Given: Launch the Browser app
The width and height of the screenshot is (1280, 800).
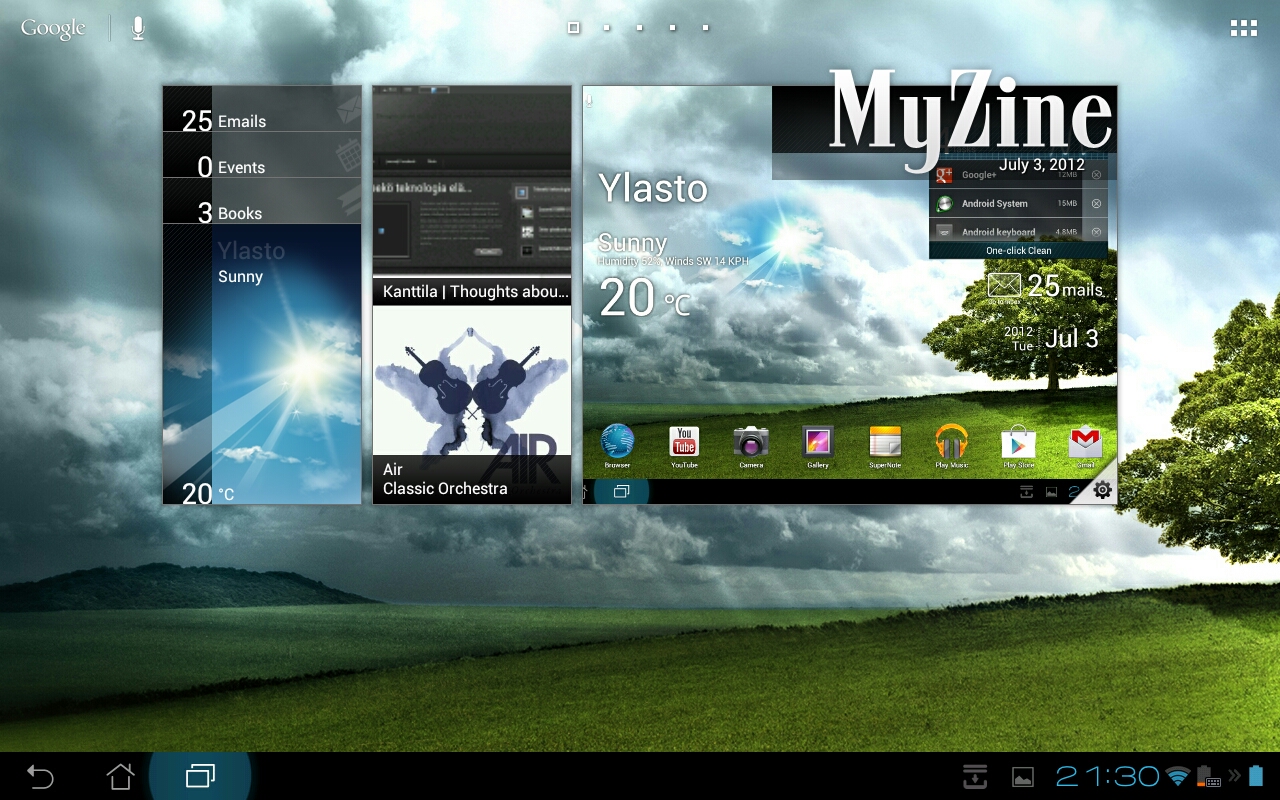Looking at the screenshot, I should (617, 445).
